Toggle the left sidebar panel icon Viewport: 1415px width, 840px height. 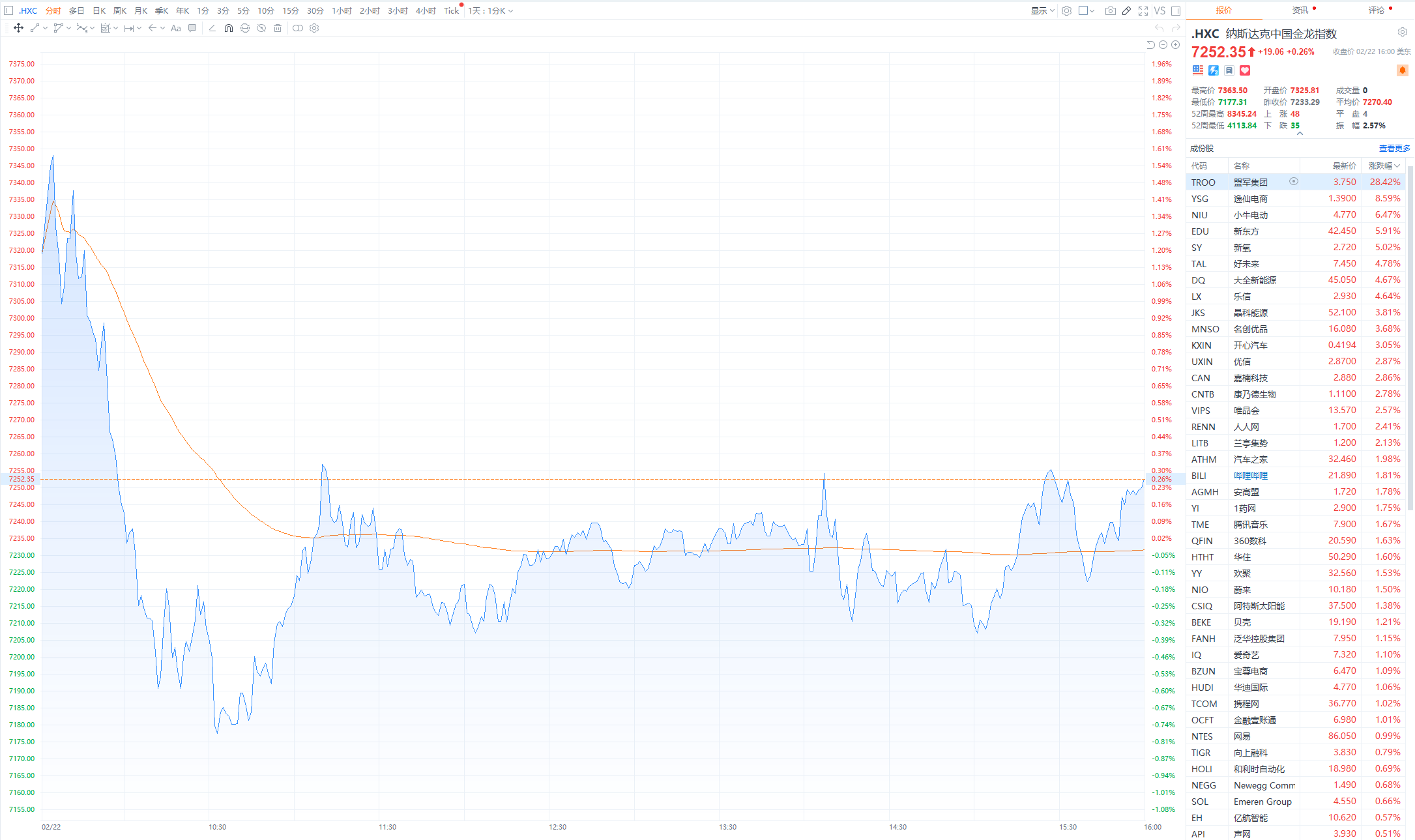pos(8,10)
